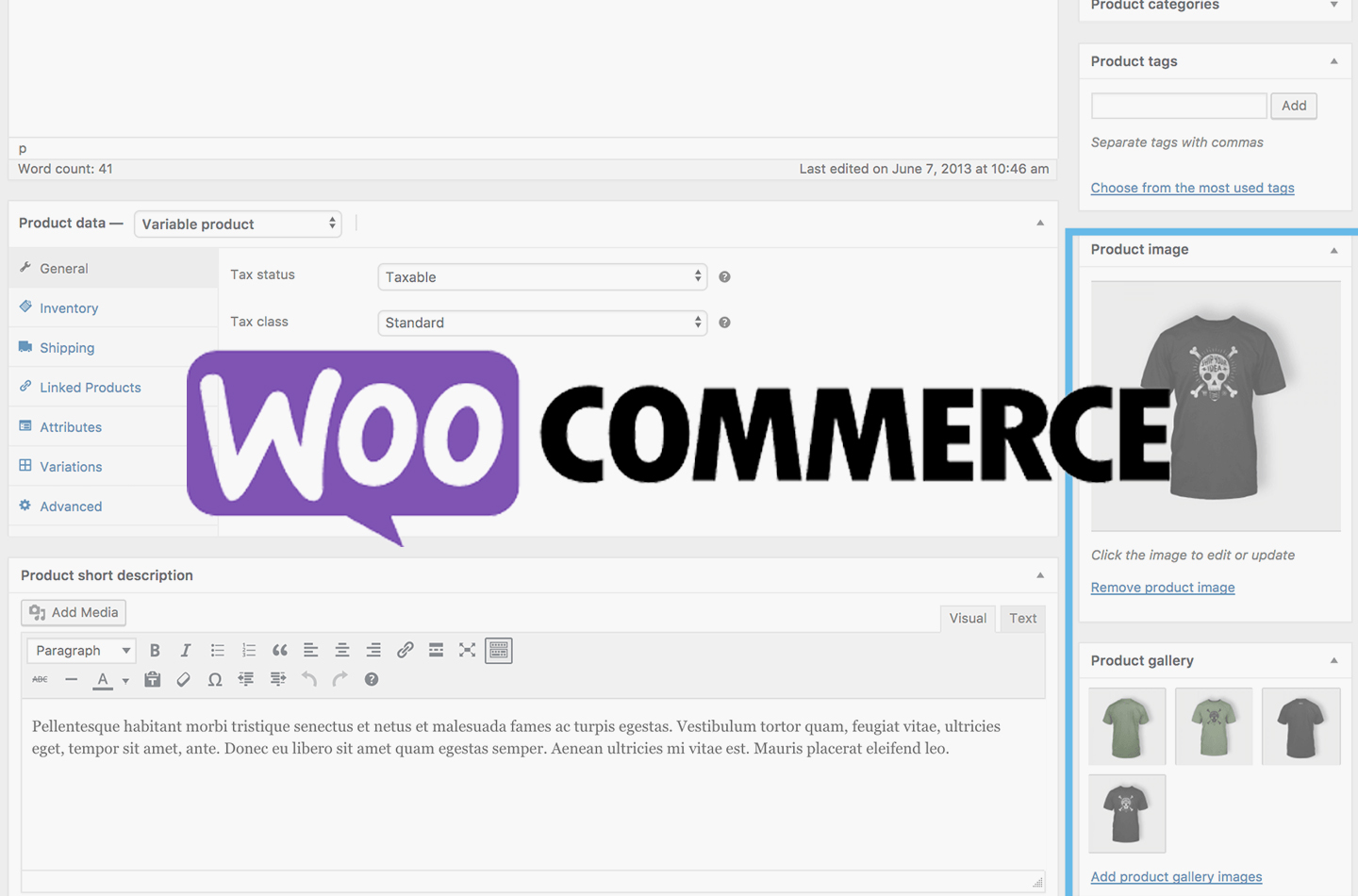Click Add button for product tags
This screenshot has height=896, width=1358.
1294,106
